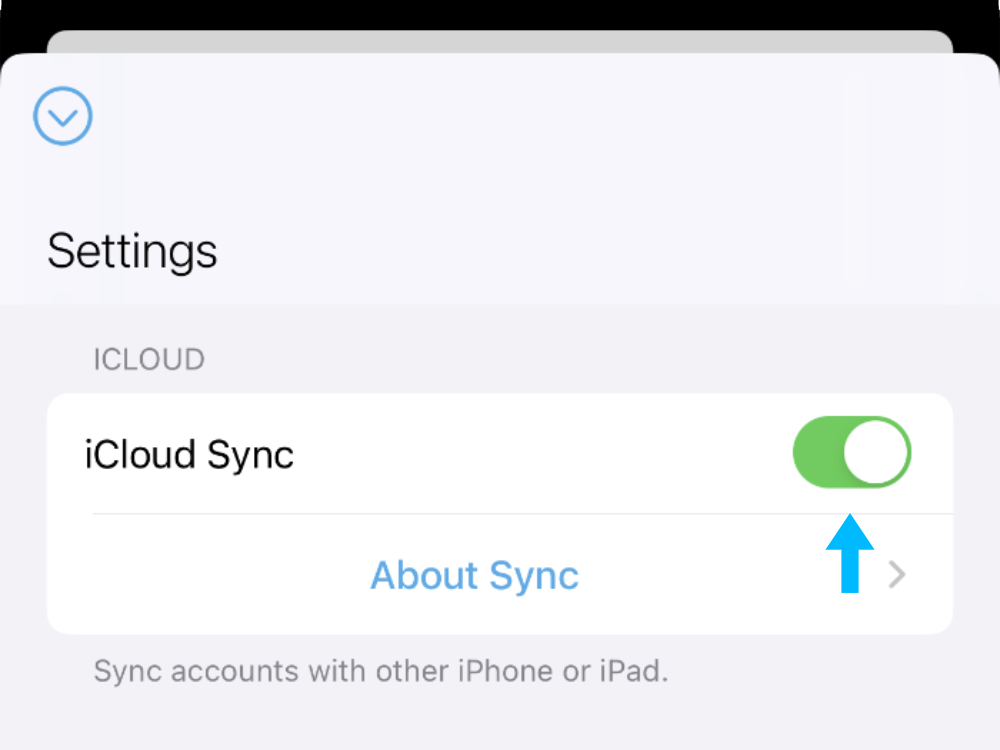
Task: Click the gray sheet behind the Settings card
Action: pos(500,41)
